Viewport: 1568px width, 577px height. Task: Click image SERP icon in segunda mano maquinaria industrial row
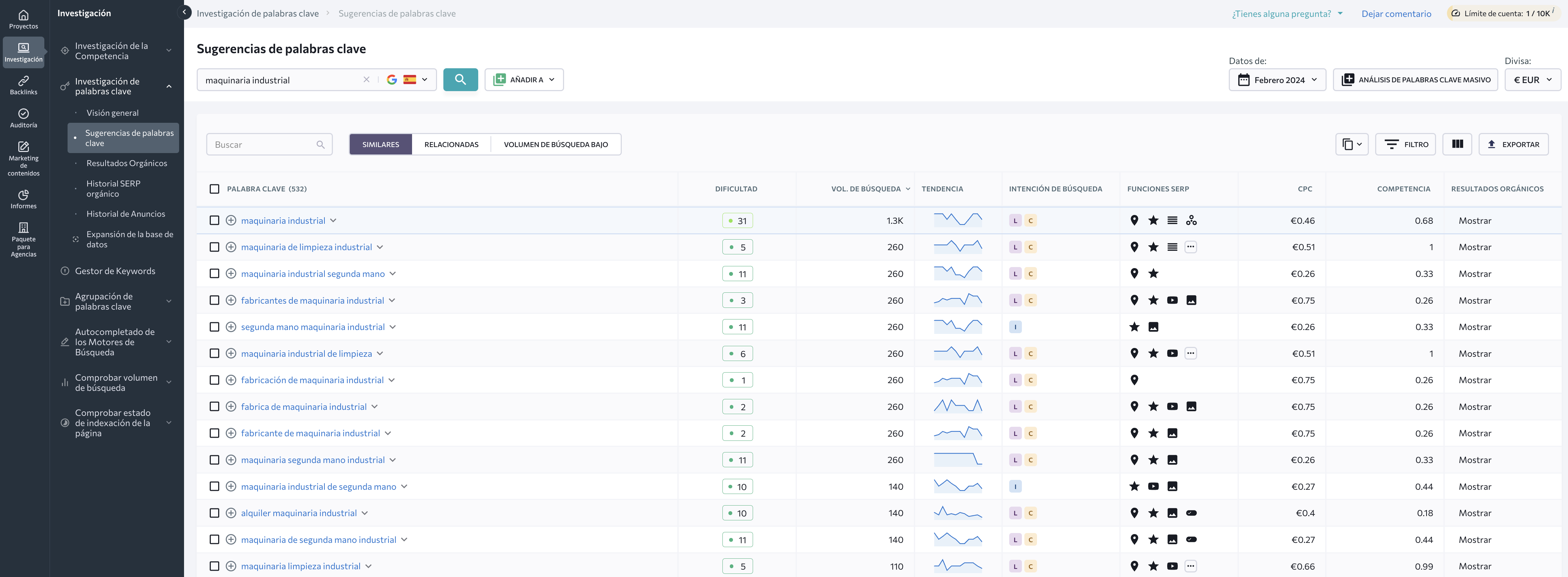coord(1153,327)
